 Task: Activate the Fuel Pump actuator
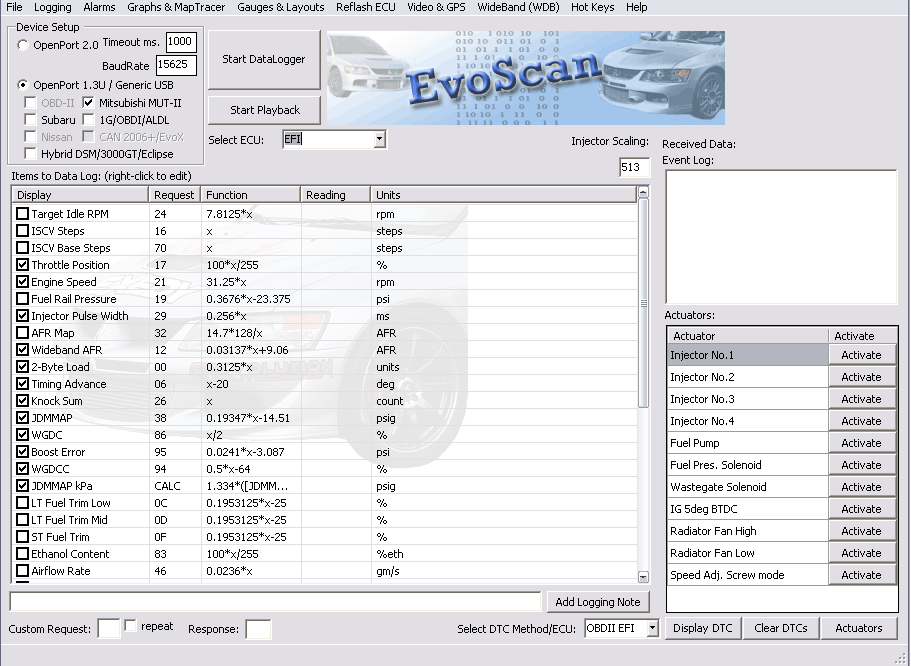[861, 443]
